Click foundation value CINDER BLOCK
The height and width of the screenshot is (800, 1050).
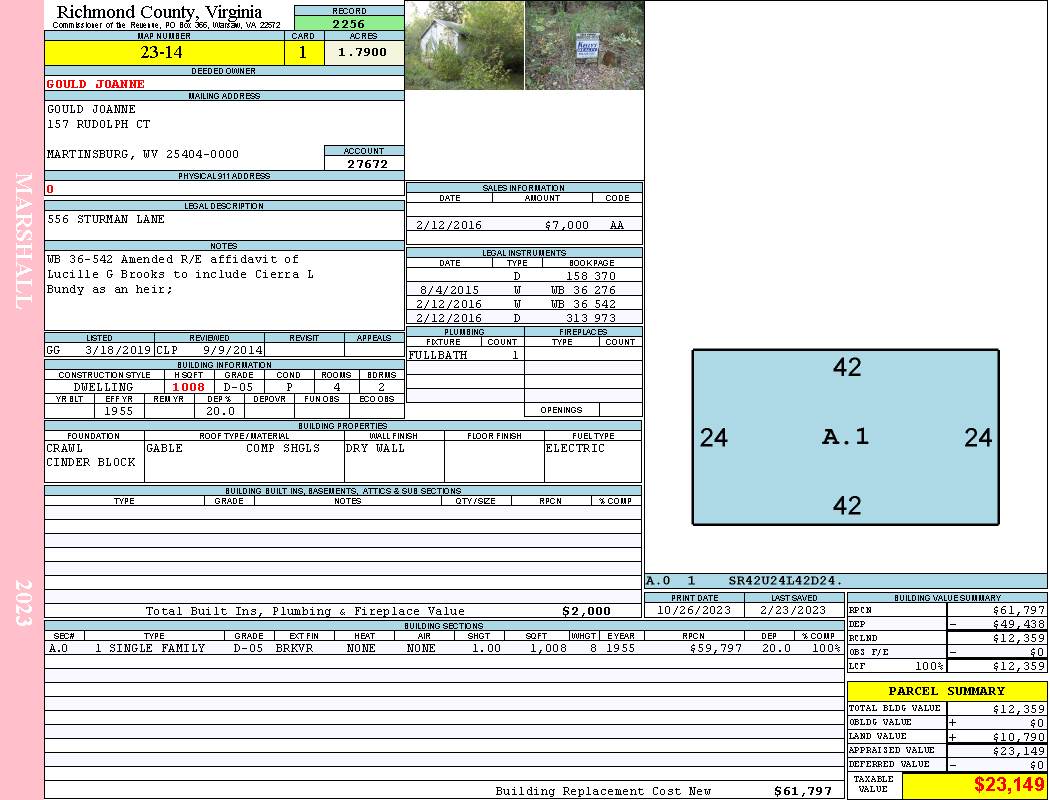[91, 462]
